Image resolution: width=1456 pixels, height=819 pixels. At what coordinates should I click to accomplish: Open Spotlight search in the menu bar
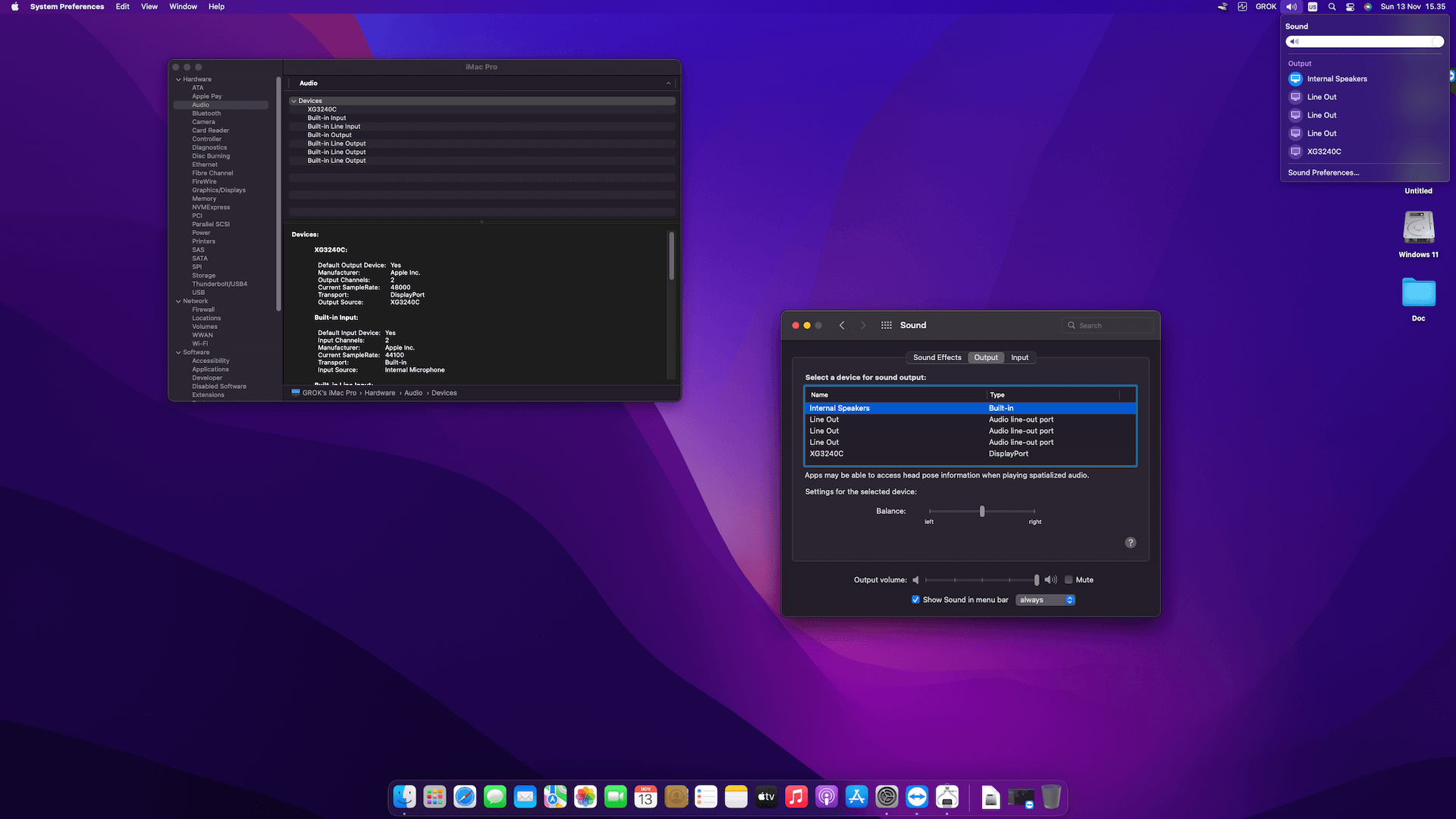point(1332,6)
